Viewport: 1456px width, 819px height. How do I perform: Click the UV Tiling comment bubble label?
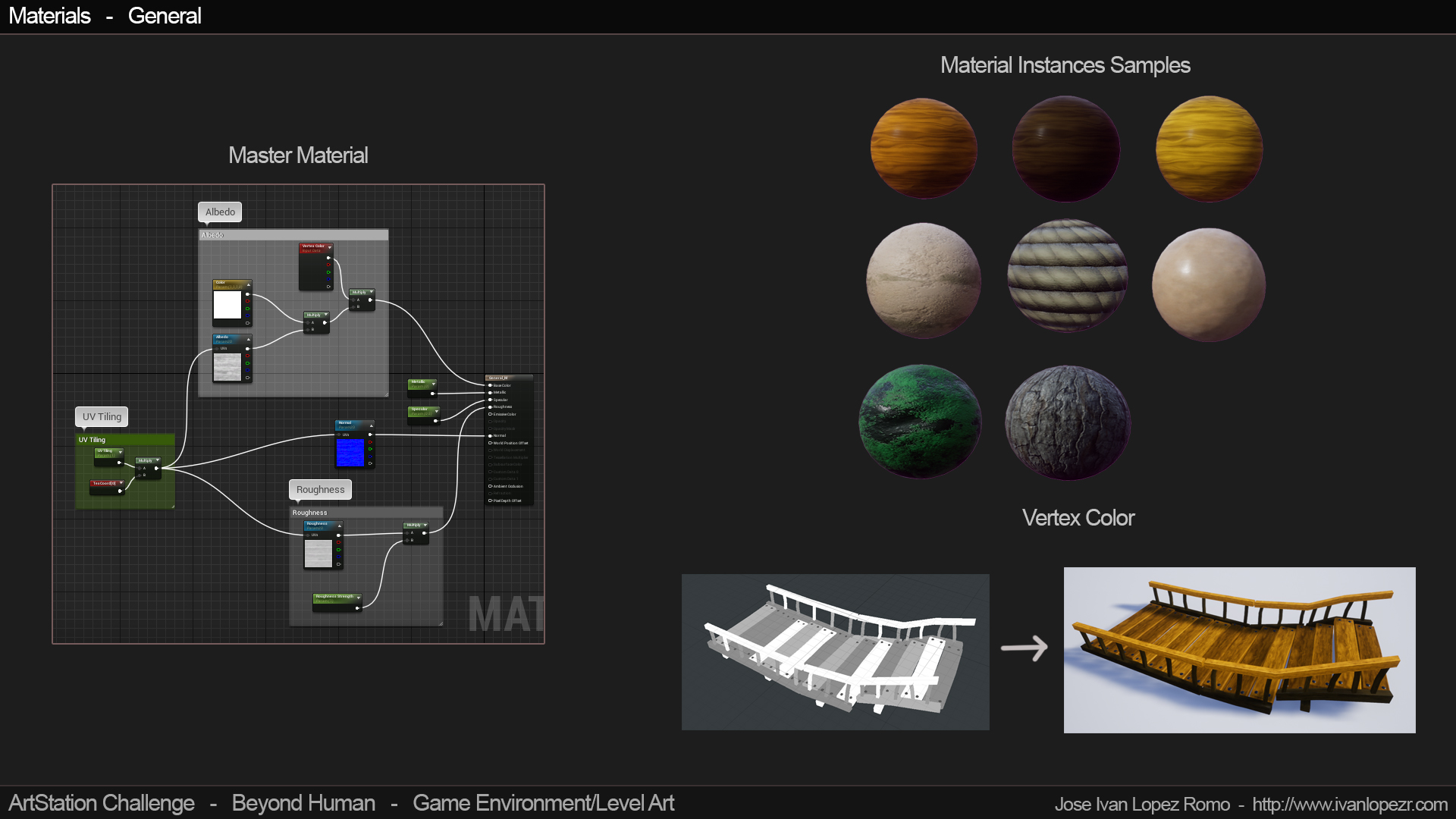(x=102, y=417)
